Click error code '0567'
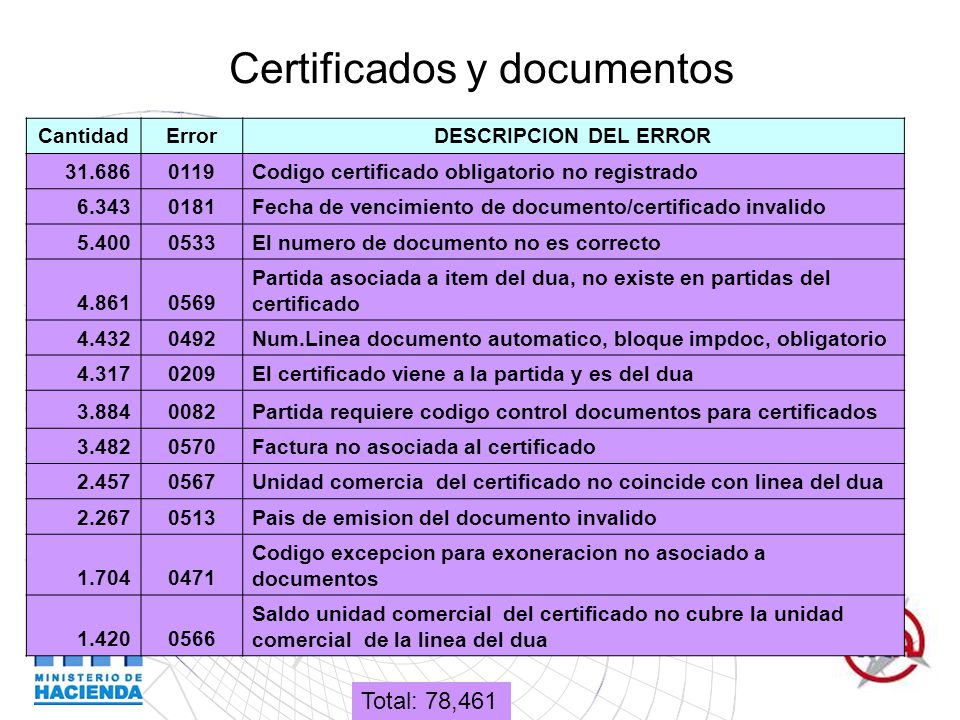Image resolution: width=960 pixels, height=720 pixels. [192, 482]
